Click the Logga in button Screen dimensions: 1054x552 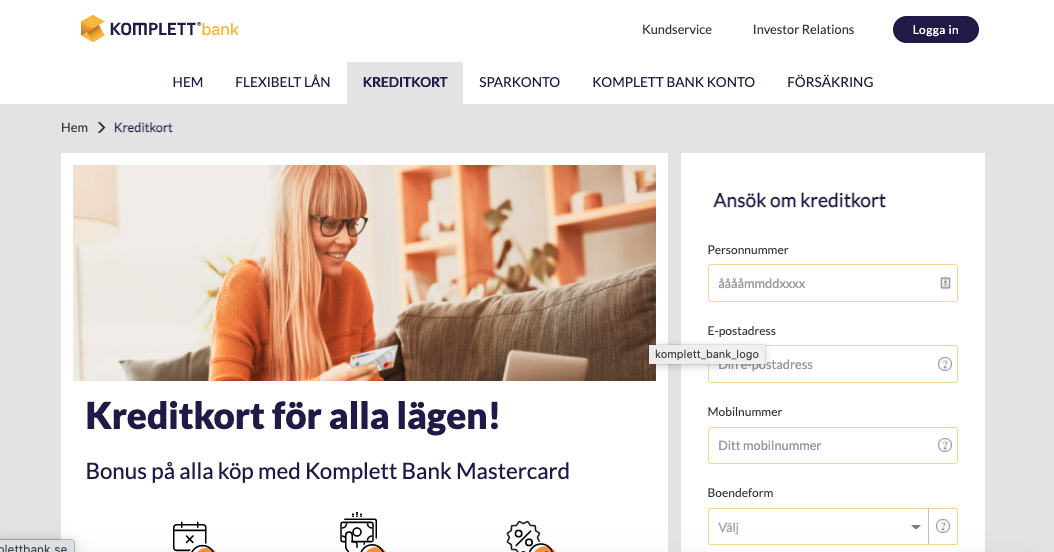(x=935, y=30)
